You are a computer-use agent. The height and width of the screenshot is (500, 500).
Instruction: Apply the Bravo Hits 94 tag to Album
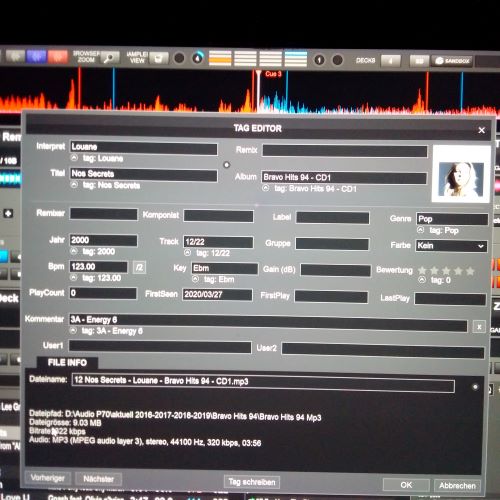[x=266, y=188]
